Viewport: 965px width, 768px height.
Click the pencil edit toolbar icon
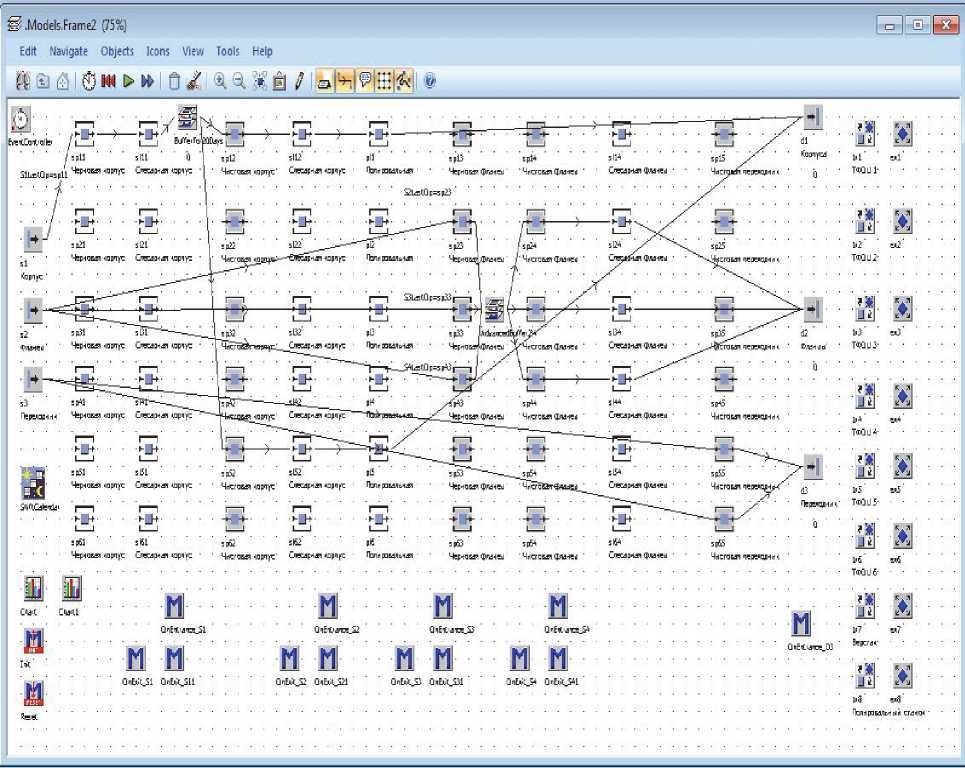tap(299, 81)
